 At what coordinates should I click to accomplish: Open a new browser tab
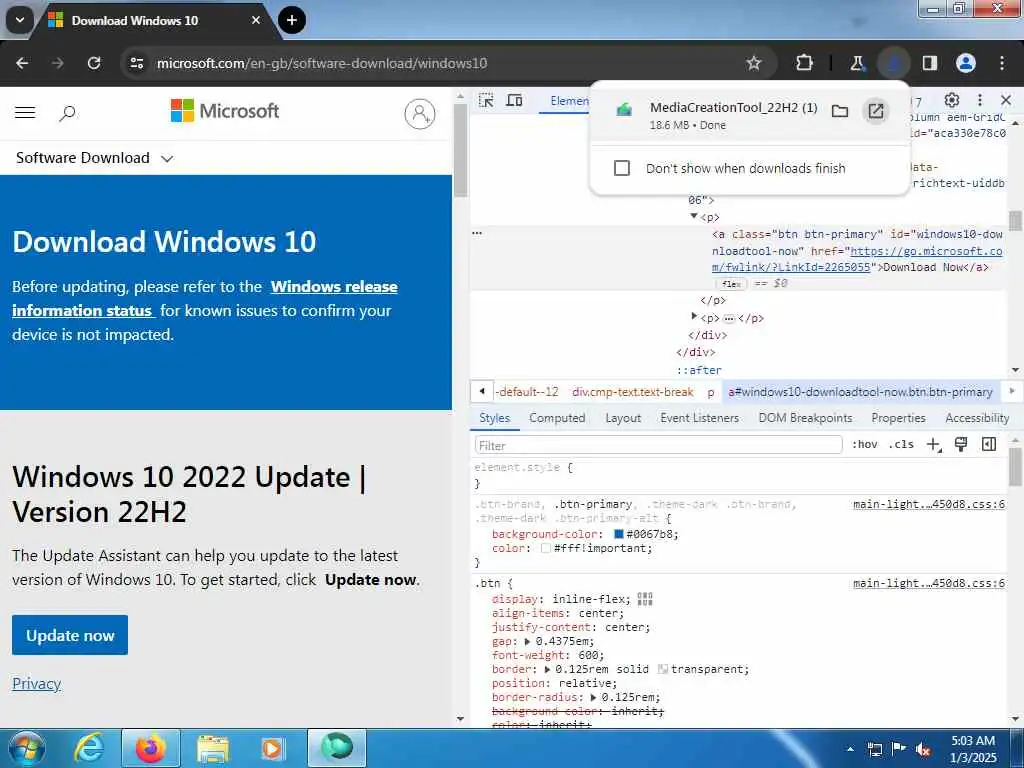[x=291, y=20]
